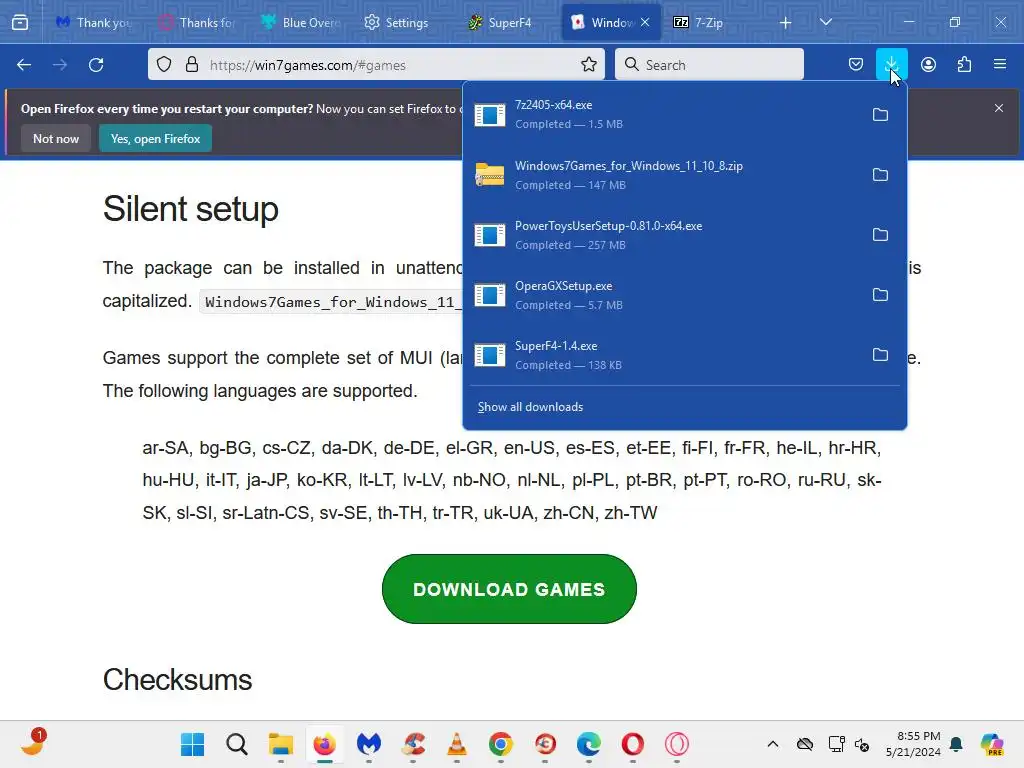Bookmark this page with star icon
This screenshot has height=768, width=1024.
588,65
